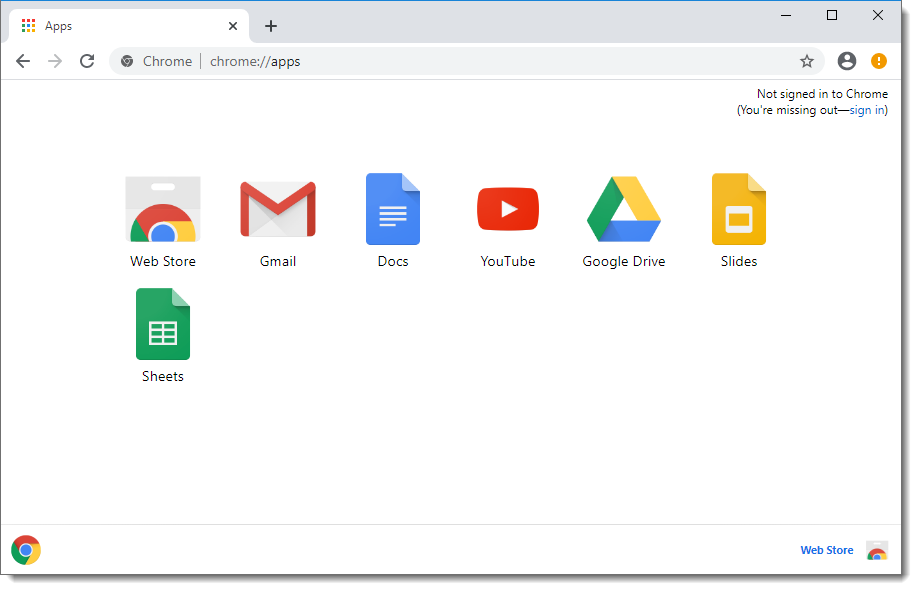Screen dimensions: 917x590
Task: Minimize the Chrome window
Action: (x=786, y=15)
